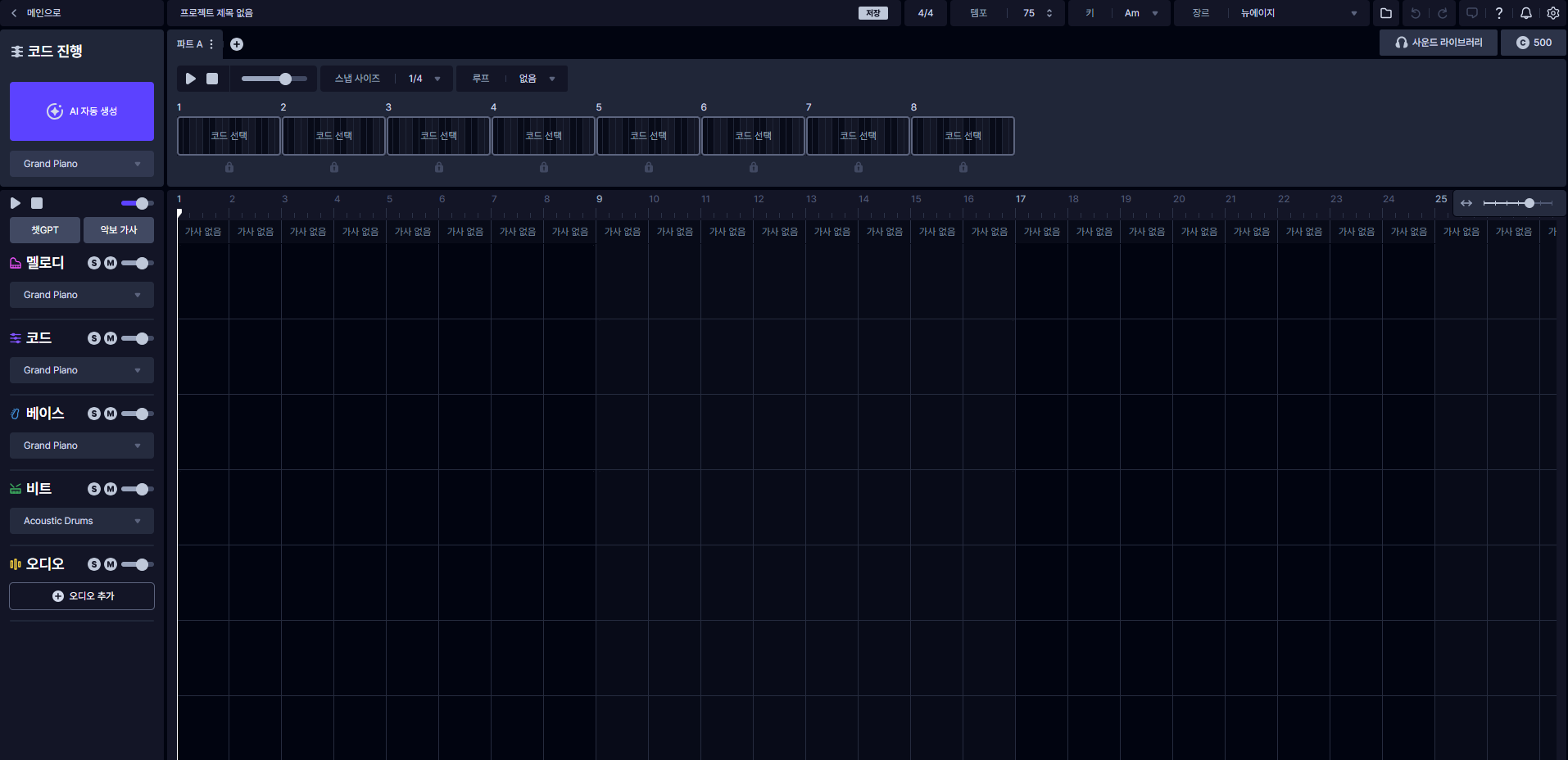This screenshot has height=760, width=1568.
Task: Switch to the 악보 가사 tab
Action: click(119, 230)
